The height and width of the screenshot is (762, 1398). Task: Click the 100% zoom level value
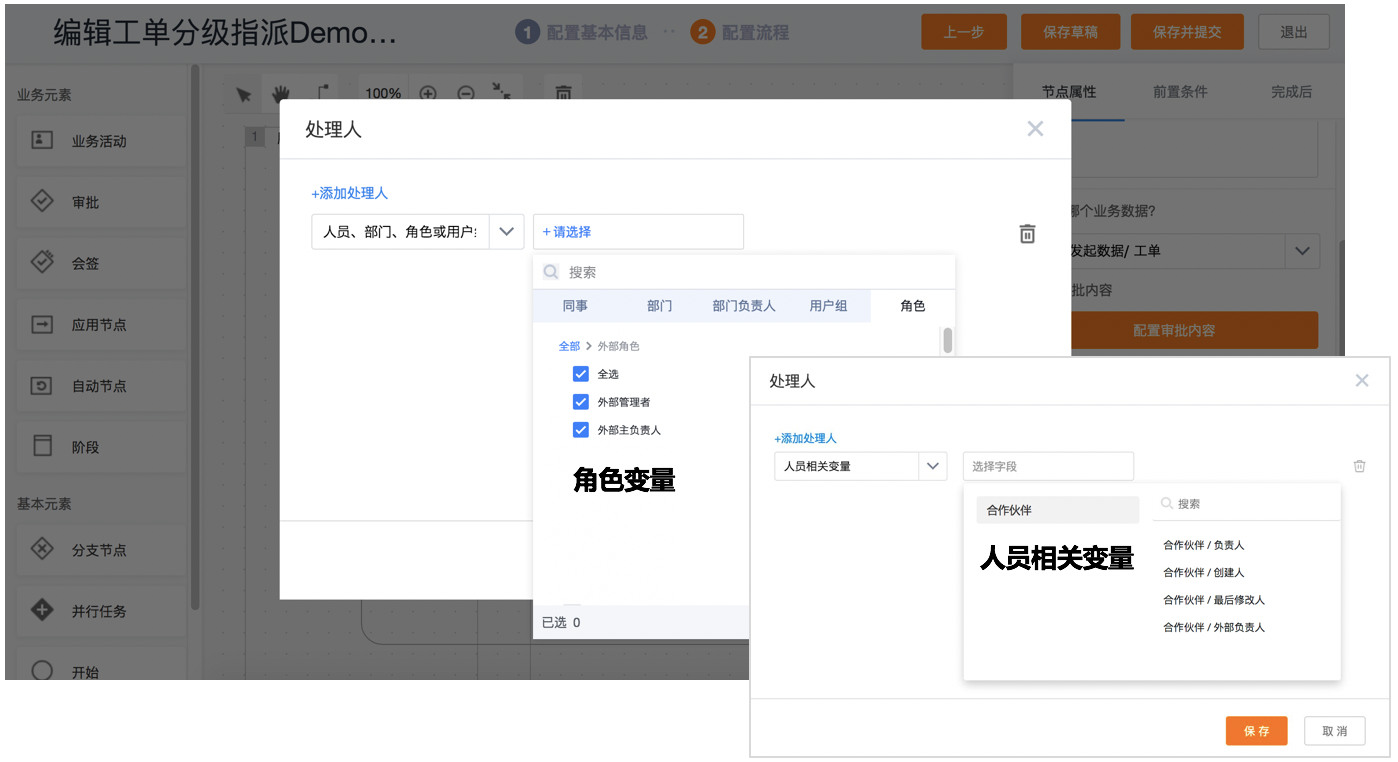click(383, 93)
